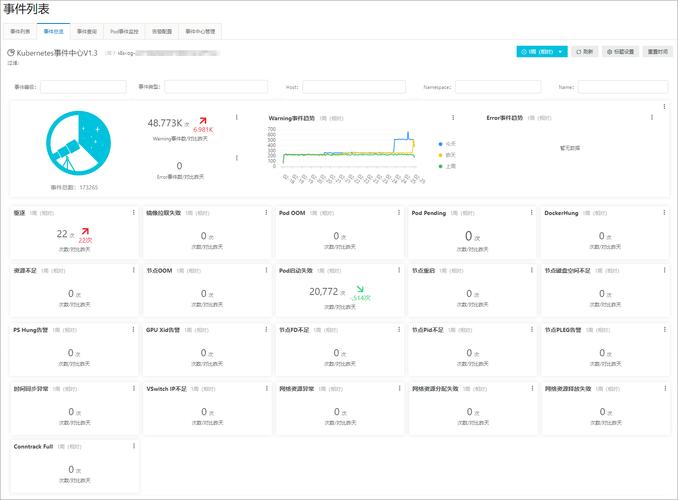Open more menu beside the Error事件数 zero count
The height and width of the screenshot is (500, 678).
coord(237,158)
